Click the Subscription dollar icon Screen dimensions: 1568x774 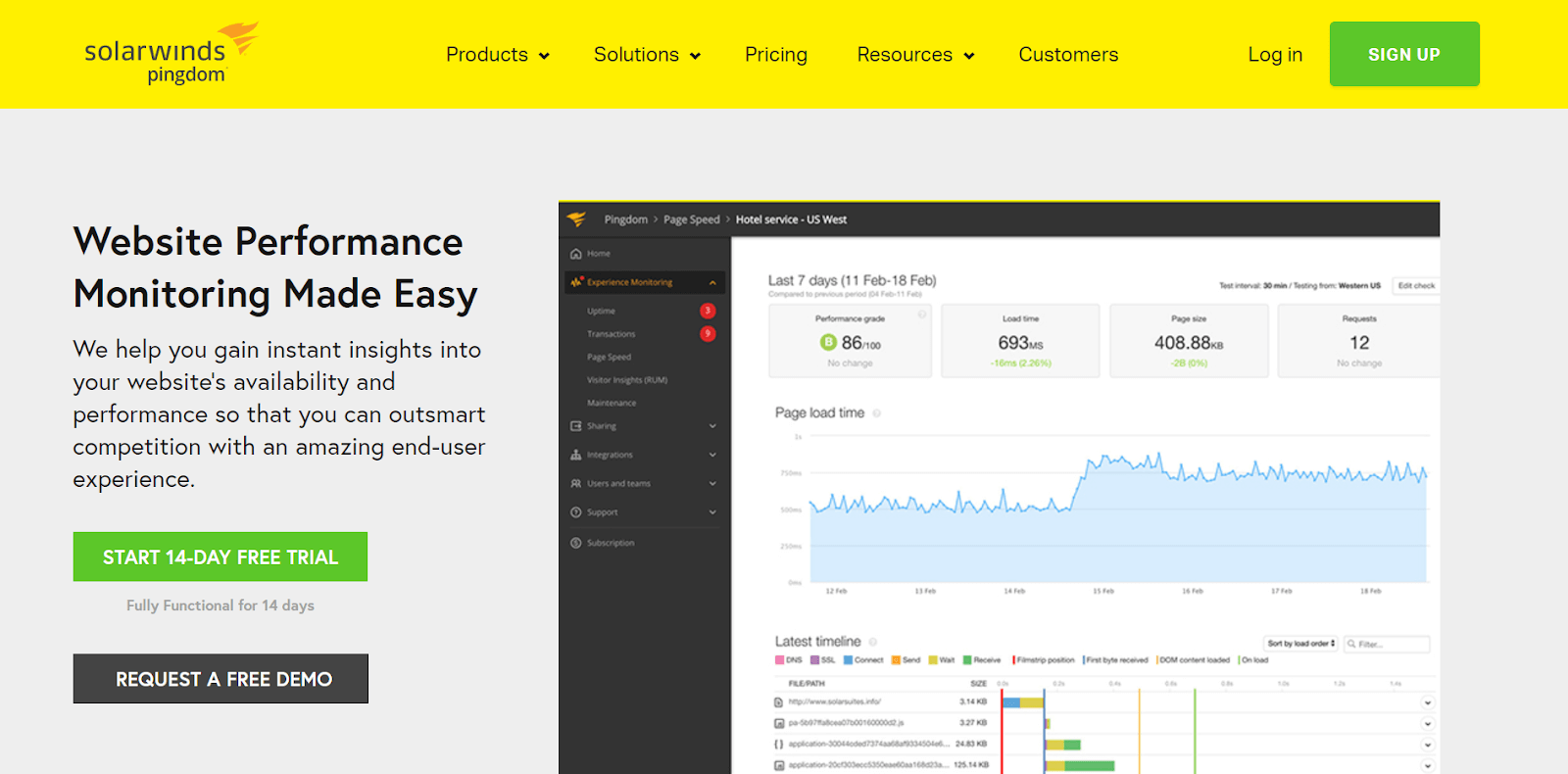click(x=576, y=543)
